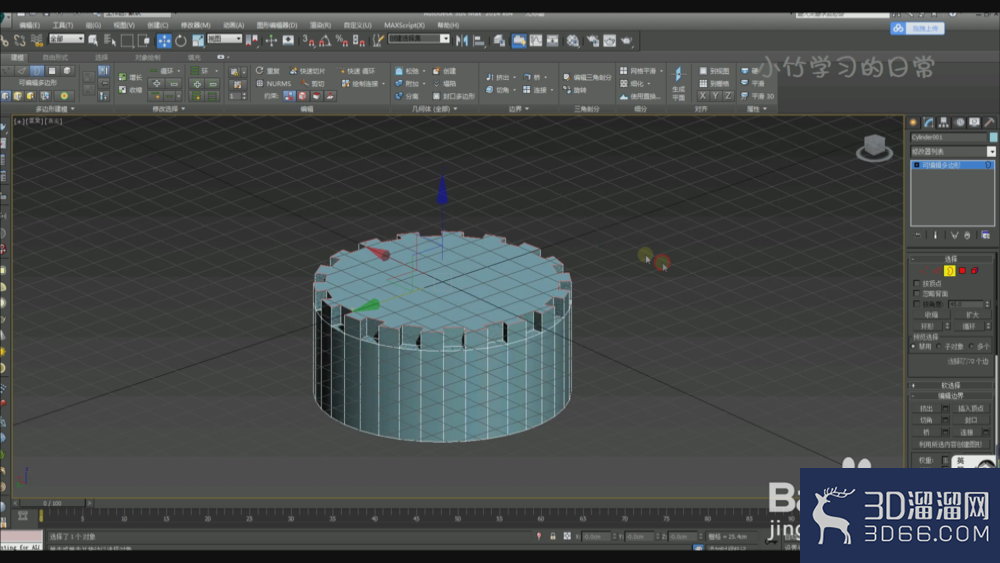
Task: Open the Hierarchy command panel tab
Action: pyautogui.click(x=944, y=122)
